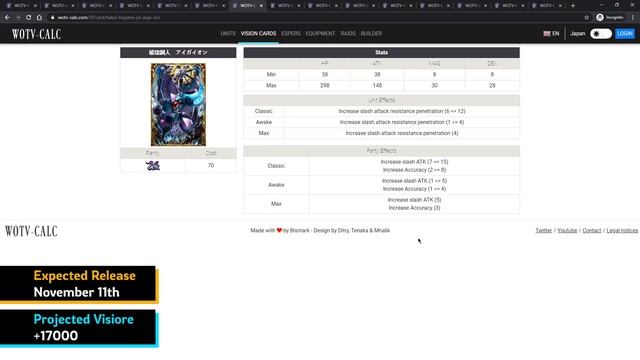Select the Classic slash resistance penetration text
This screenshot has height=360, width=640.
click(x=402, y=111)
